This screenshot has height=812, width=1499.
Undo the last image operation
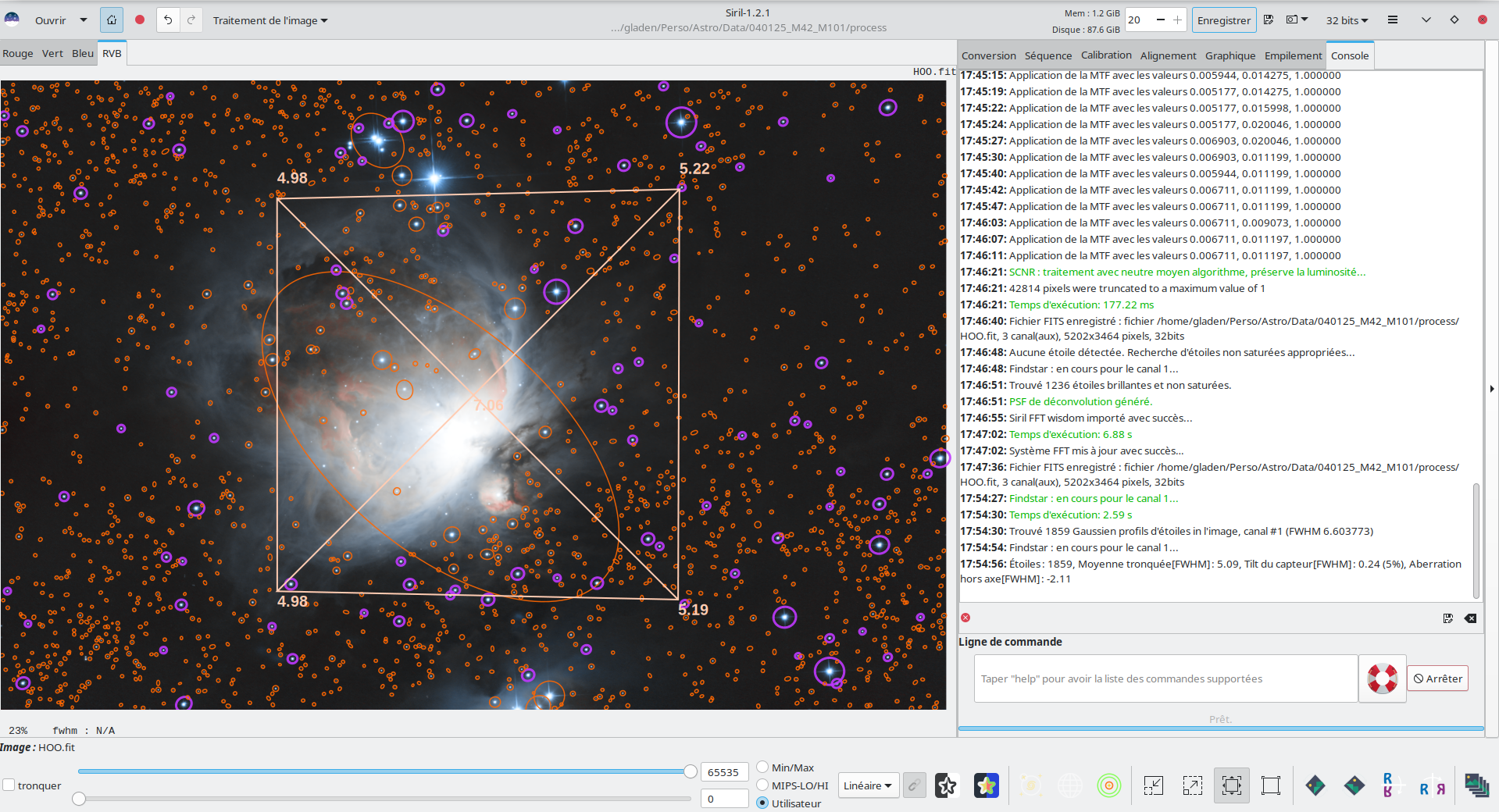tap(168, 20)
